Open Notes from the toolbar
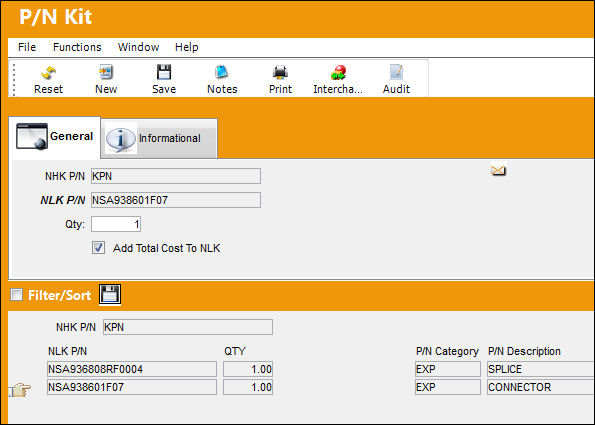 [x=222, y=72]
